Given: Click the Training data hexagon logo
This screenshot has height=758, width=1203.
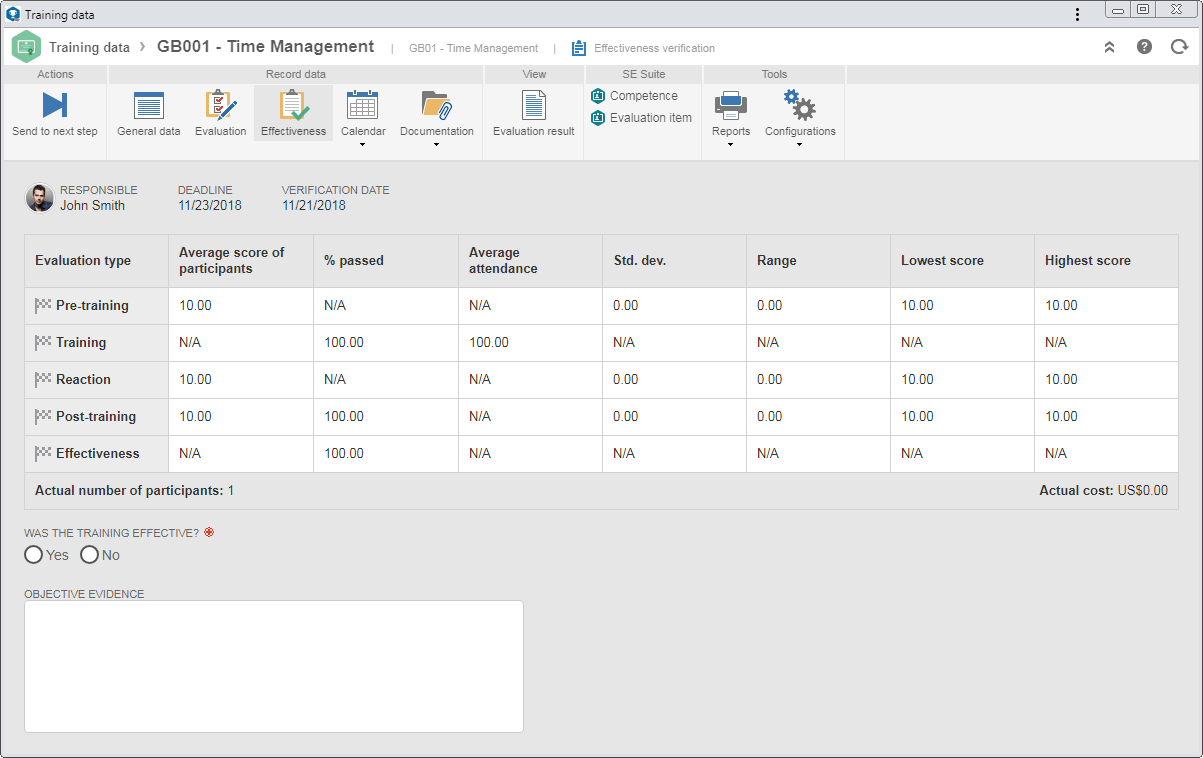Looking at the screenshot, I should click(26, 46).
